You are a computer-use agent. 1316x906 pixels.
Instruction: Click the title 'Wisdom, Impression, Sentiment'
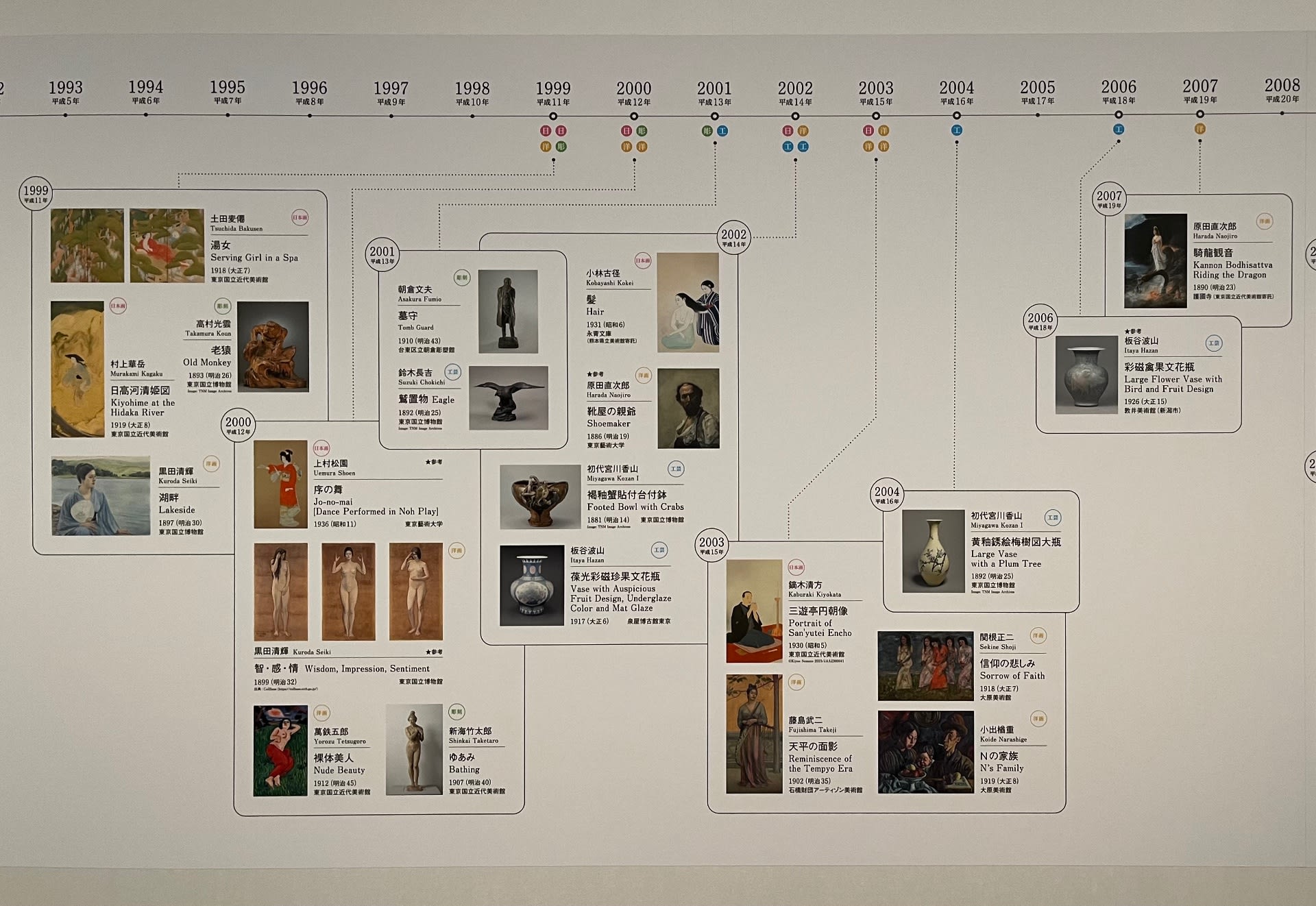coord(367,669)
